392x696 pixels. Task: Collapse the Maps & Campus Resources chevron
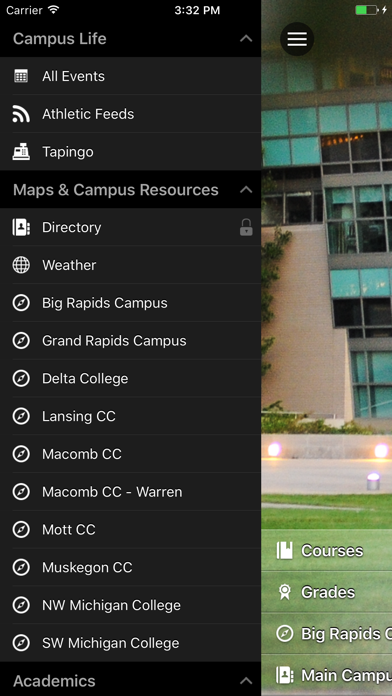pyautogui.click(x=246, y=190)
